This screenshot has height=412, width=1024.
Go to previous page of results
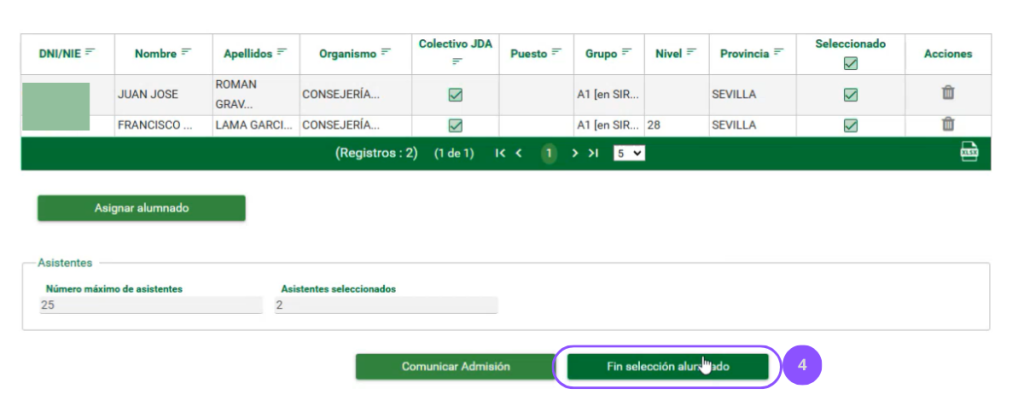[x=519, y=153]
